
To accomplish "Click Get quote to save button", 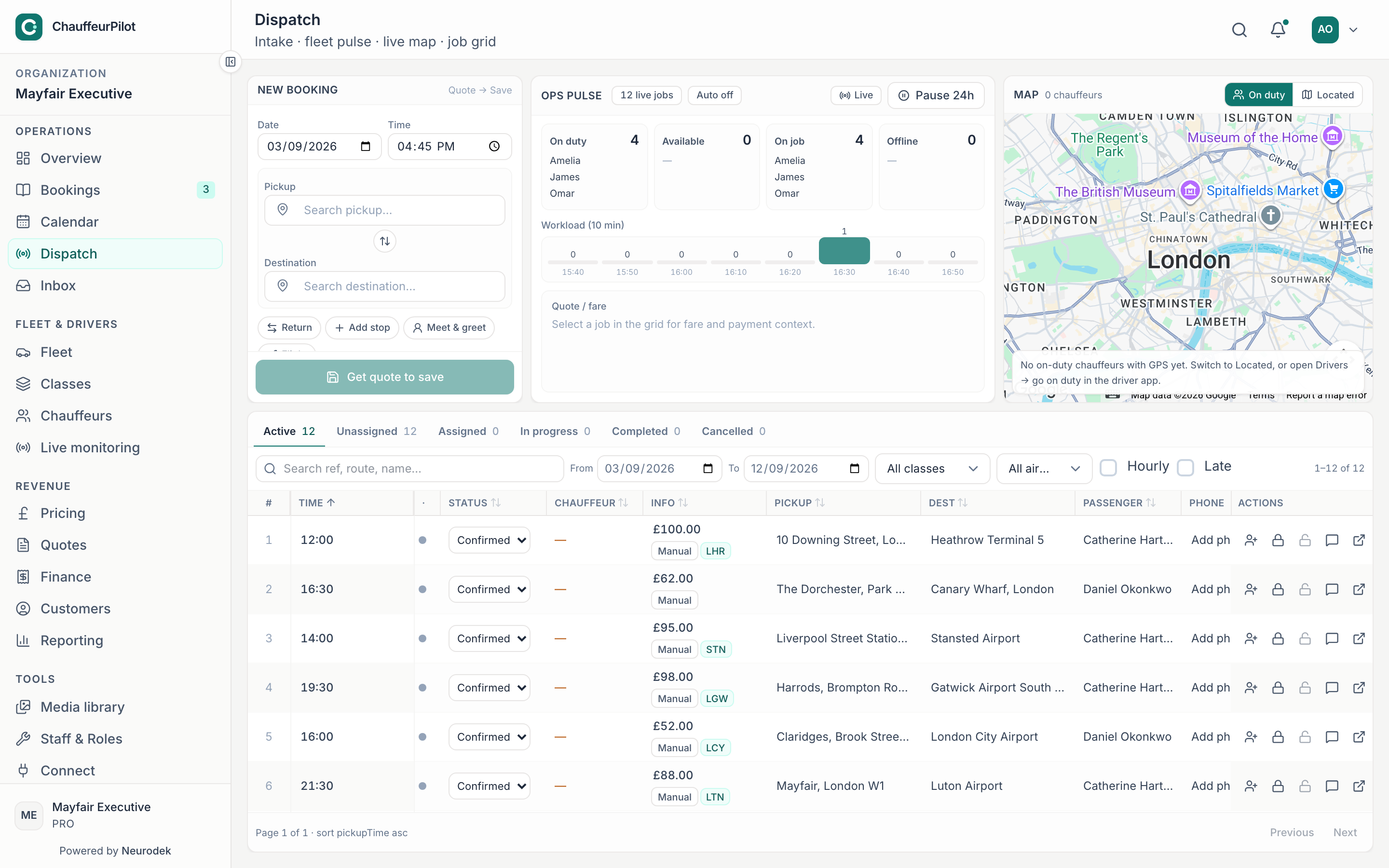I will tap(384, 377).
